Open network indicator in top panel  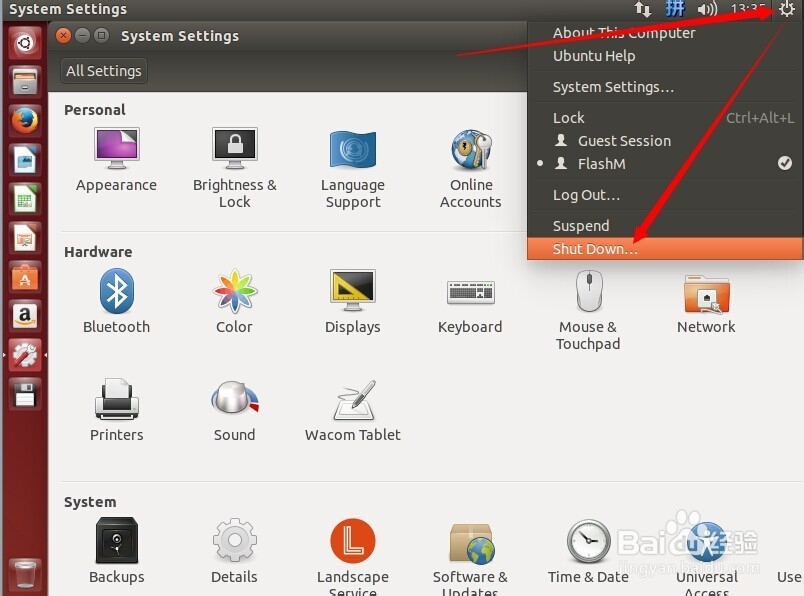point(642,9)
